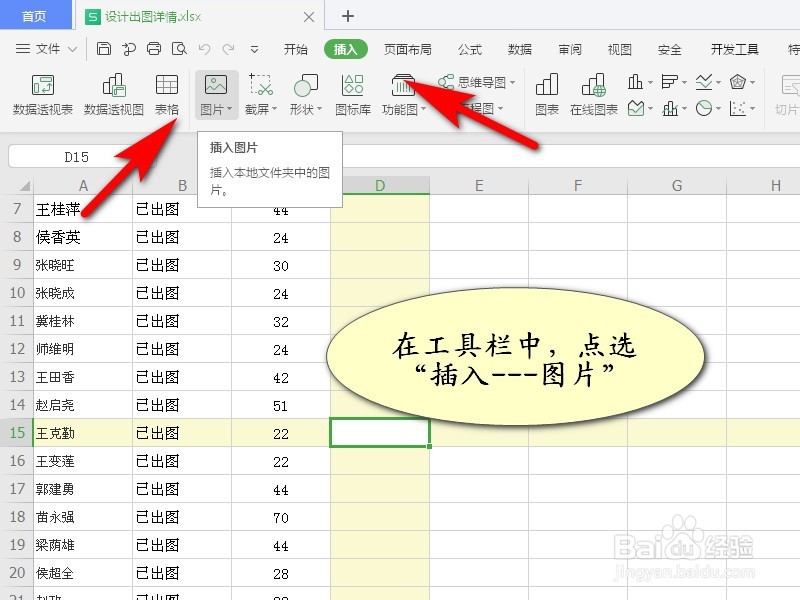Switch to the 数据 Data tab
The width and height of the screenshot is (800, 600).
click(x=519, y=47)
